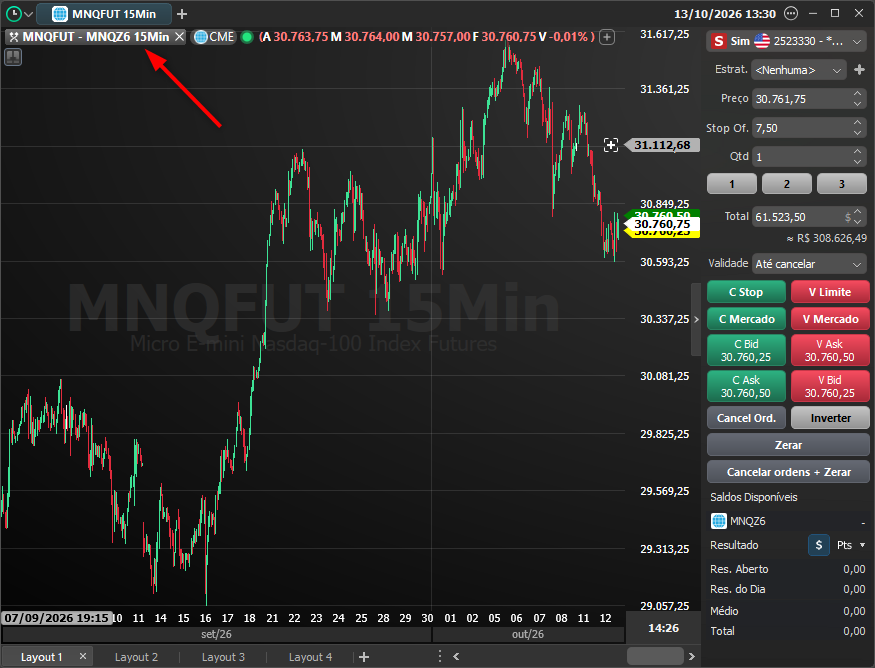Click the Cancelar ordens + Zerar button

(x=788, y=472)
